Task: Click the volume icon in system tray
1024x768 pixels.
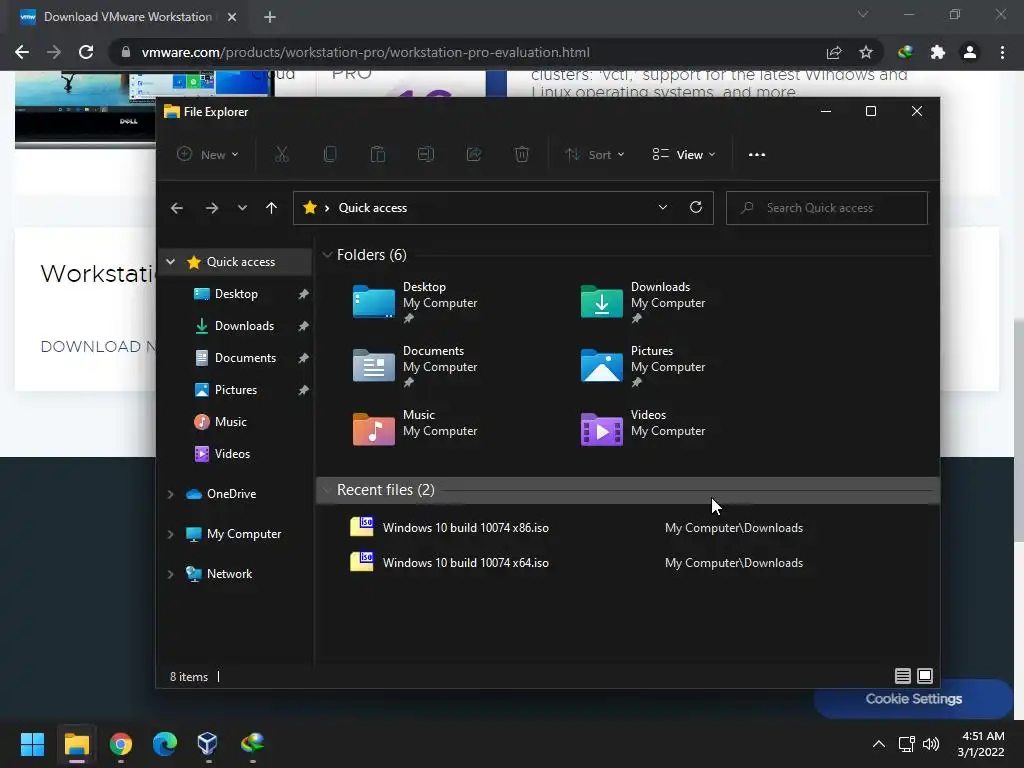Action: click(x=931, y=743)
